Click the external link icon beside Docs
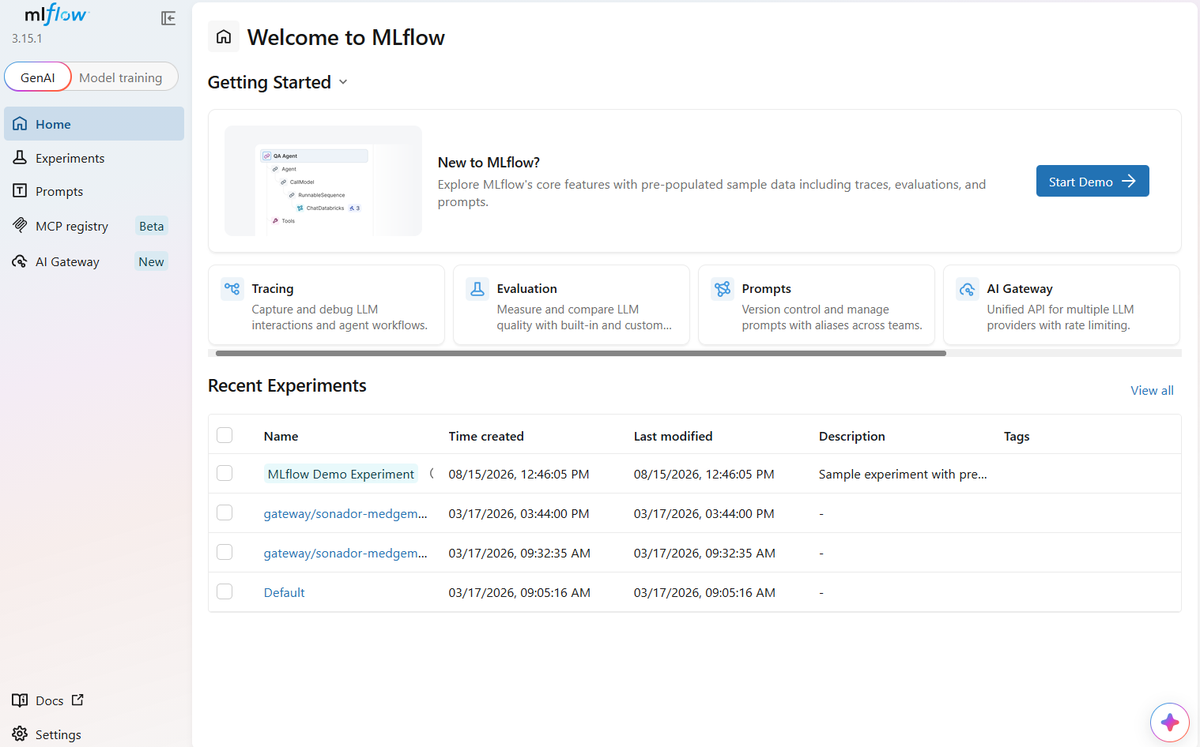The width and height of the screenshot is (1200, 747). point(78,700)
